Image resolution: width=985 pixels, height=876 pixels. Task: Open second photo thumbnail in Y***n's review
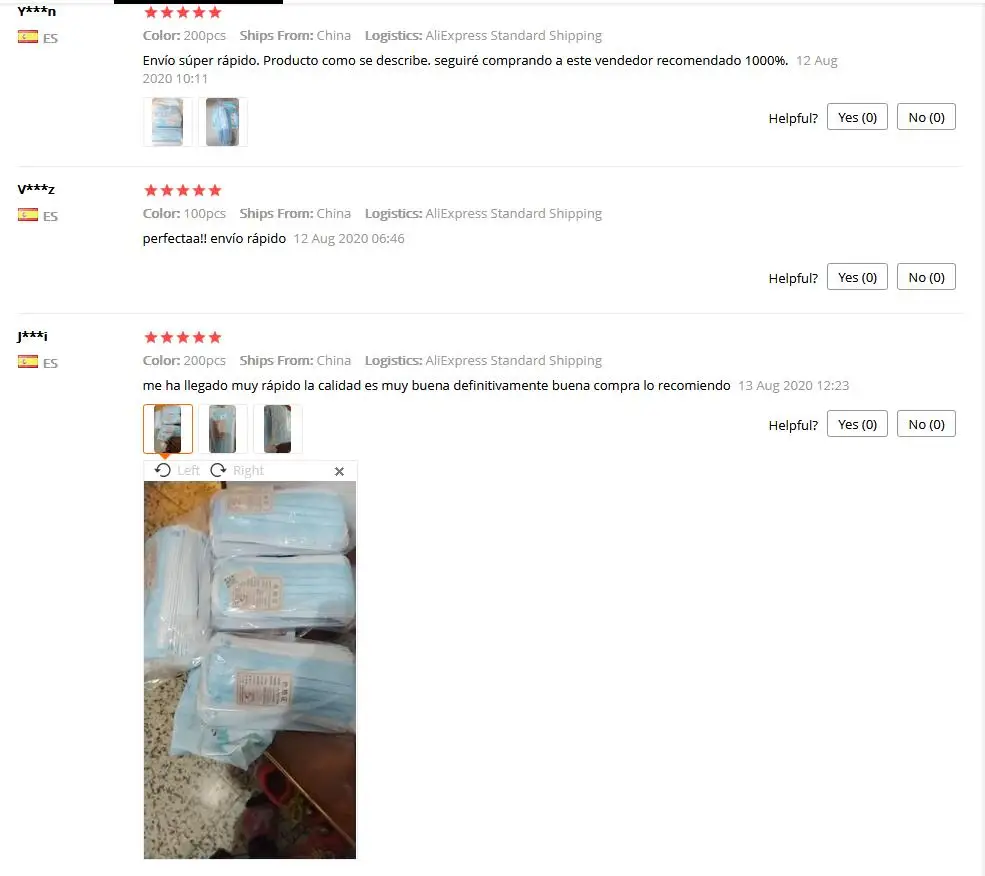tap(222, 122)
